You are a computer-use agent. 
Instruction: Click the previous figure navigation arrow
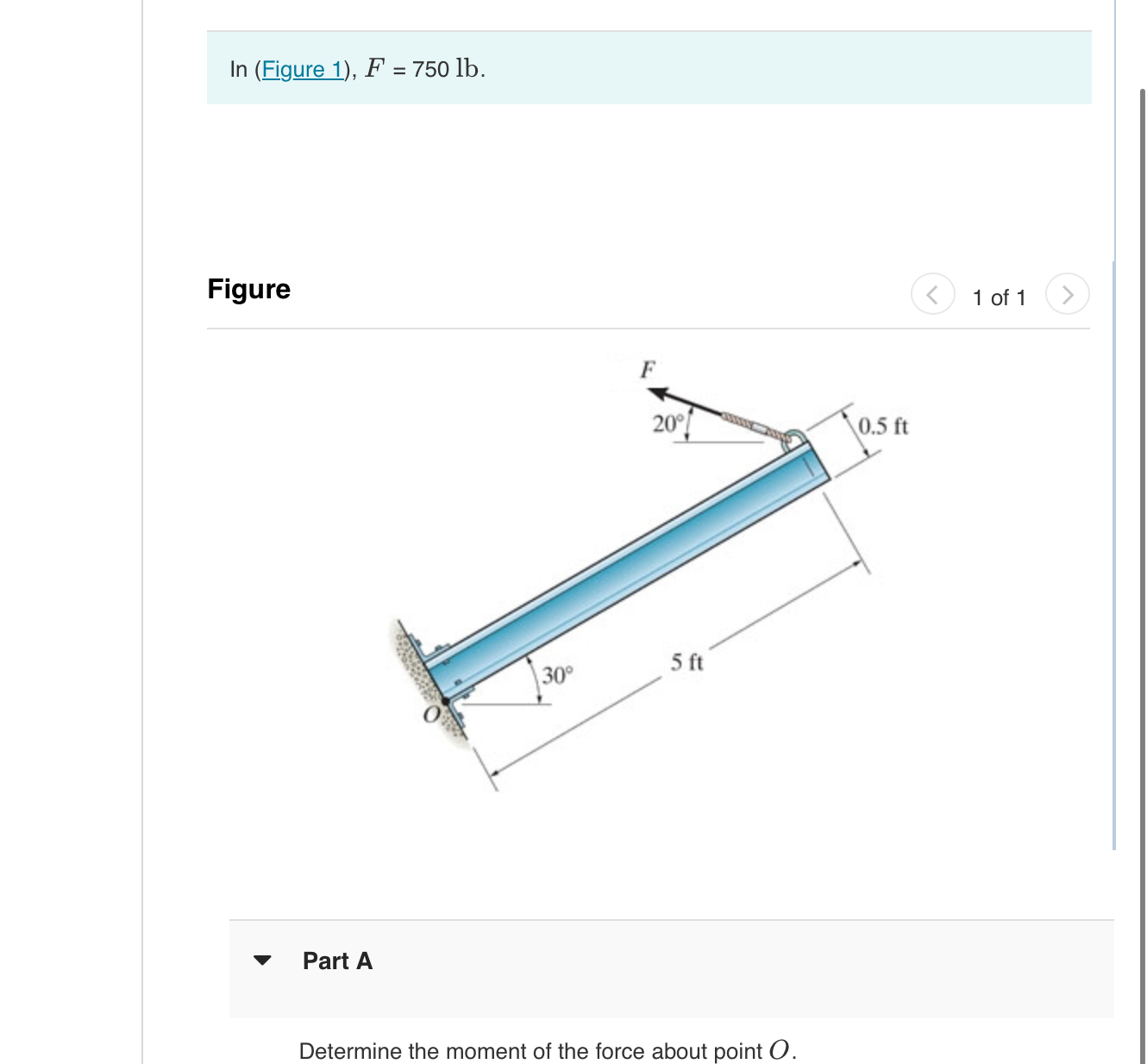pyautogui.click(x=932, y=294)
